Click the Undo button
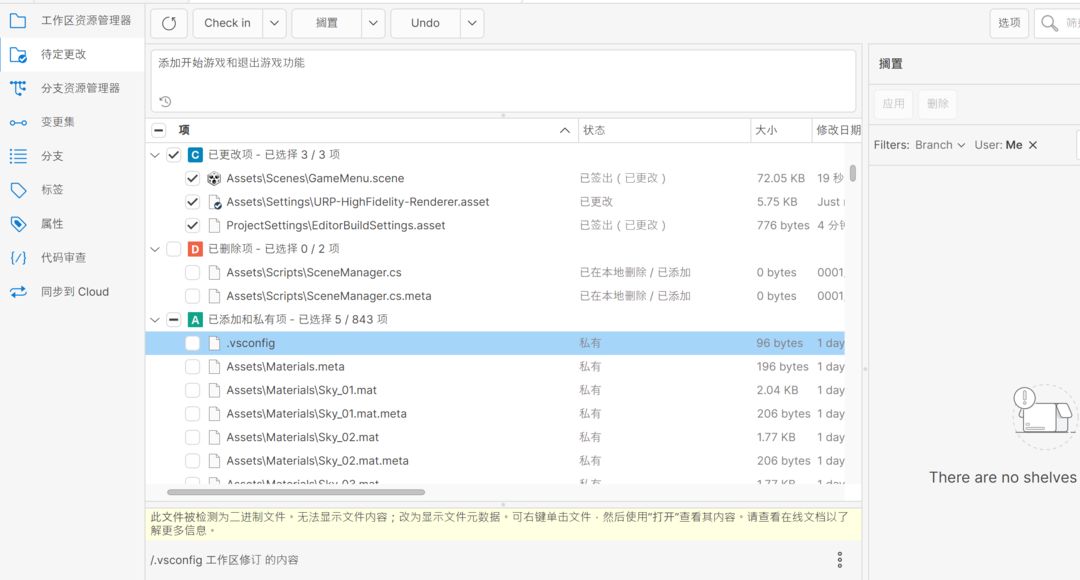The height and width of the screenshot is (580, 1080). pyautogui.click(x=425, y=23)
